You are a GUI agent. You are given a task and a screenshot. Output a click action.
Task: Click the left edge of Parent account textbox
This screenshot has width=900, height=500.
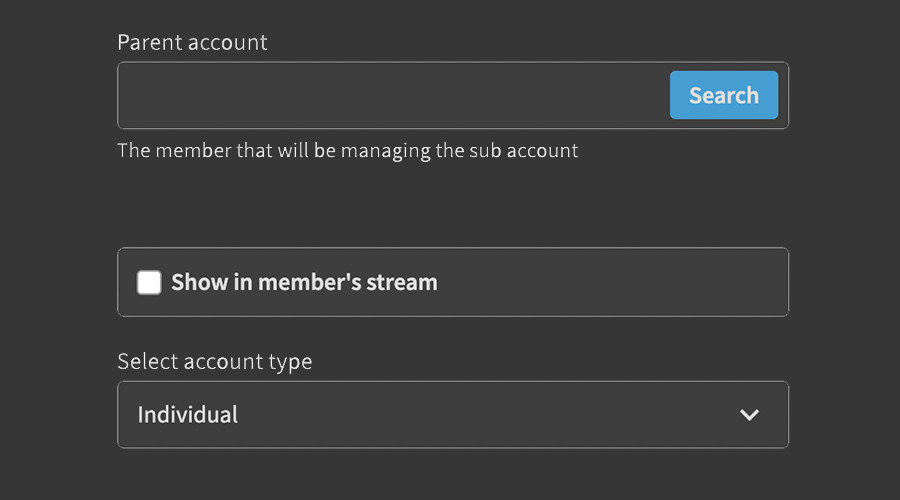pos(135,96)
